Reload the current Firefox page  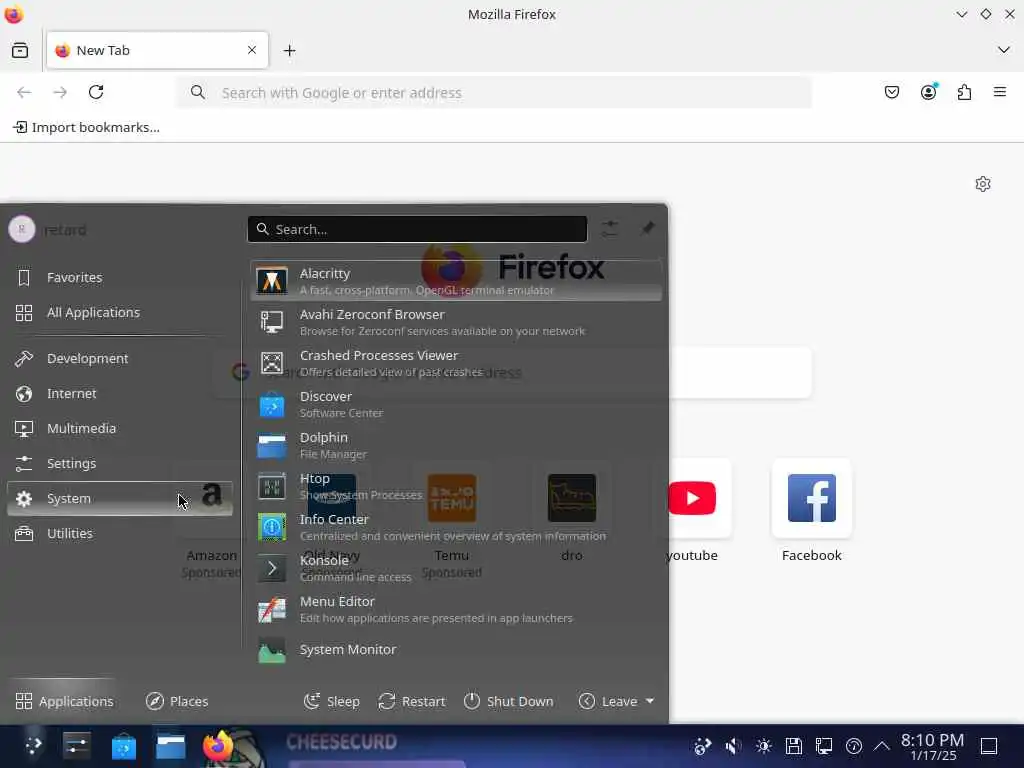pos(96,92)
